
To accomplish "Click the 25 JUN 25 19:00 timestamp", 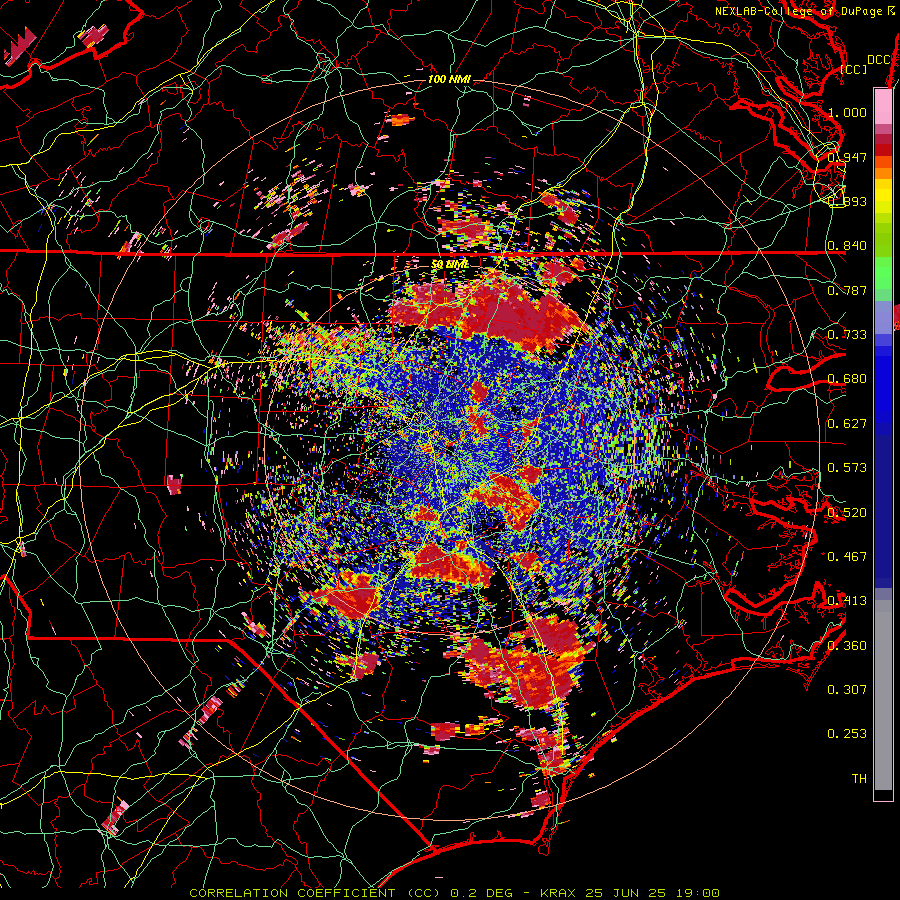I will (652, 893).
